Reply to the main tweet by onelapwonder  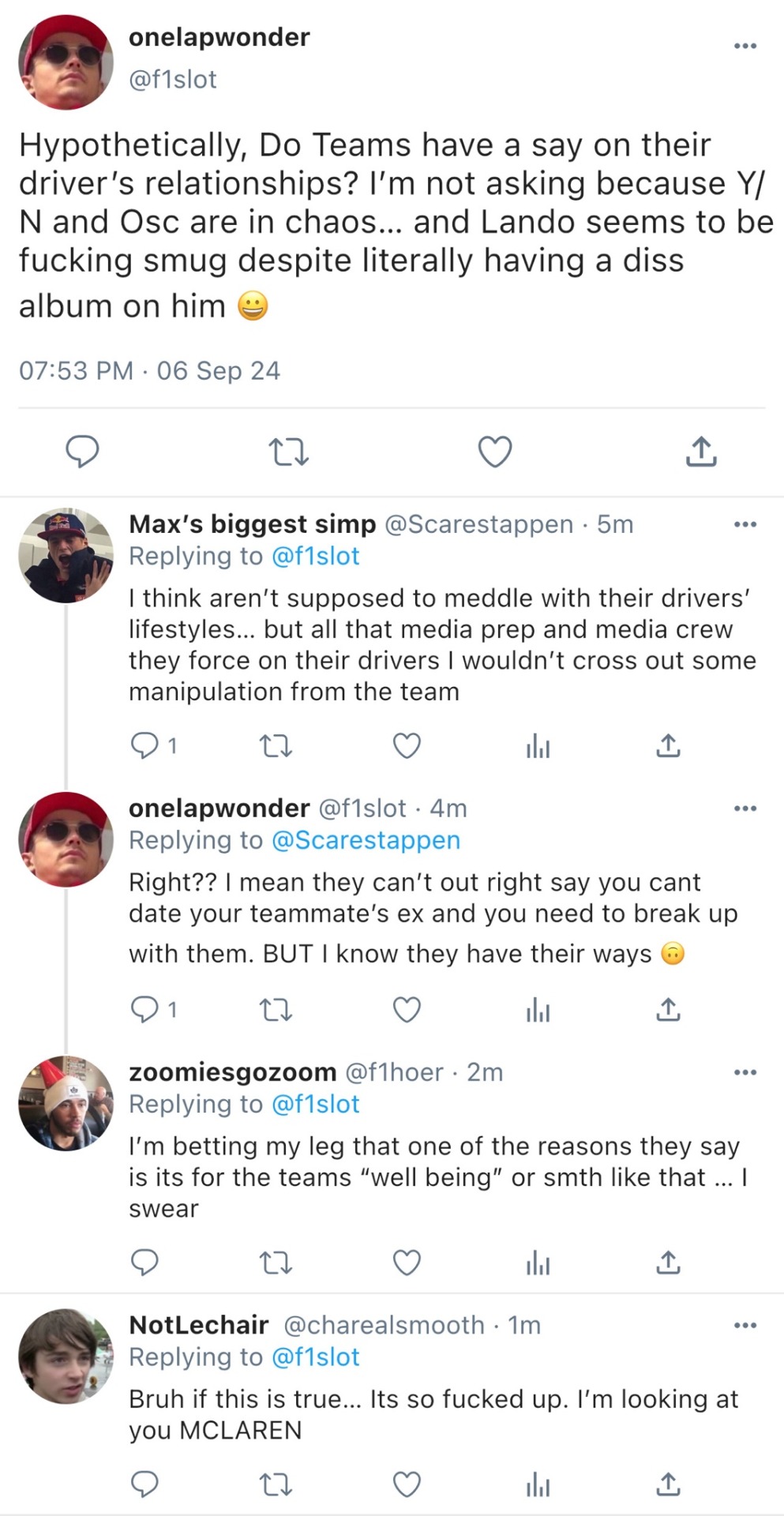(x=82, y=452)
